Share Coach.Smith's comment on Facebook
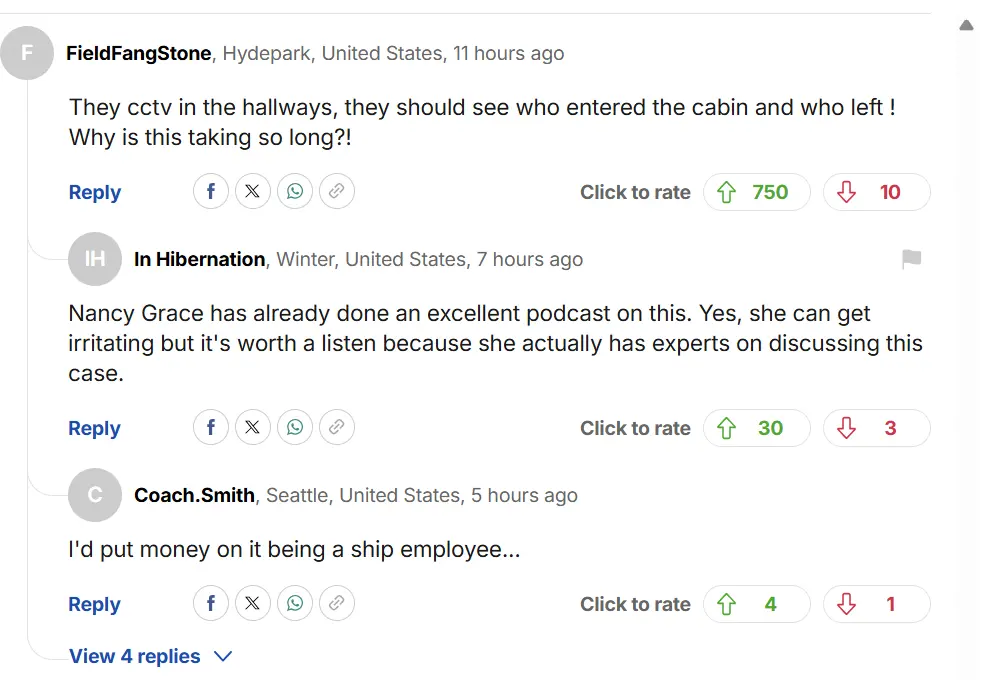The image size is (982, 680). tap(211, 604)
